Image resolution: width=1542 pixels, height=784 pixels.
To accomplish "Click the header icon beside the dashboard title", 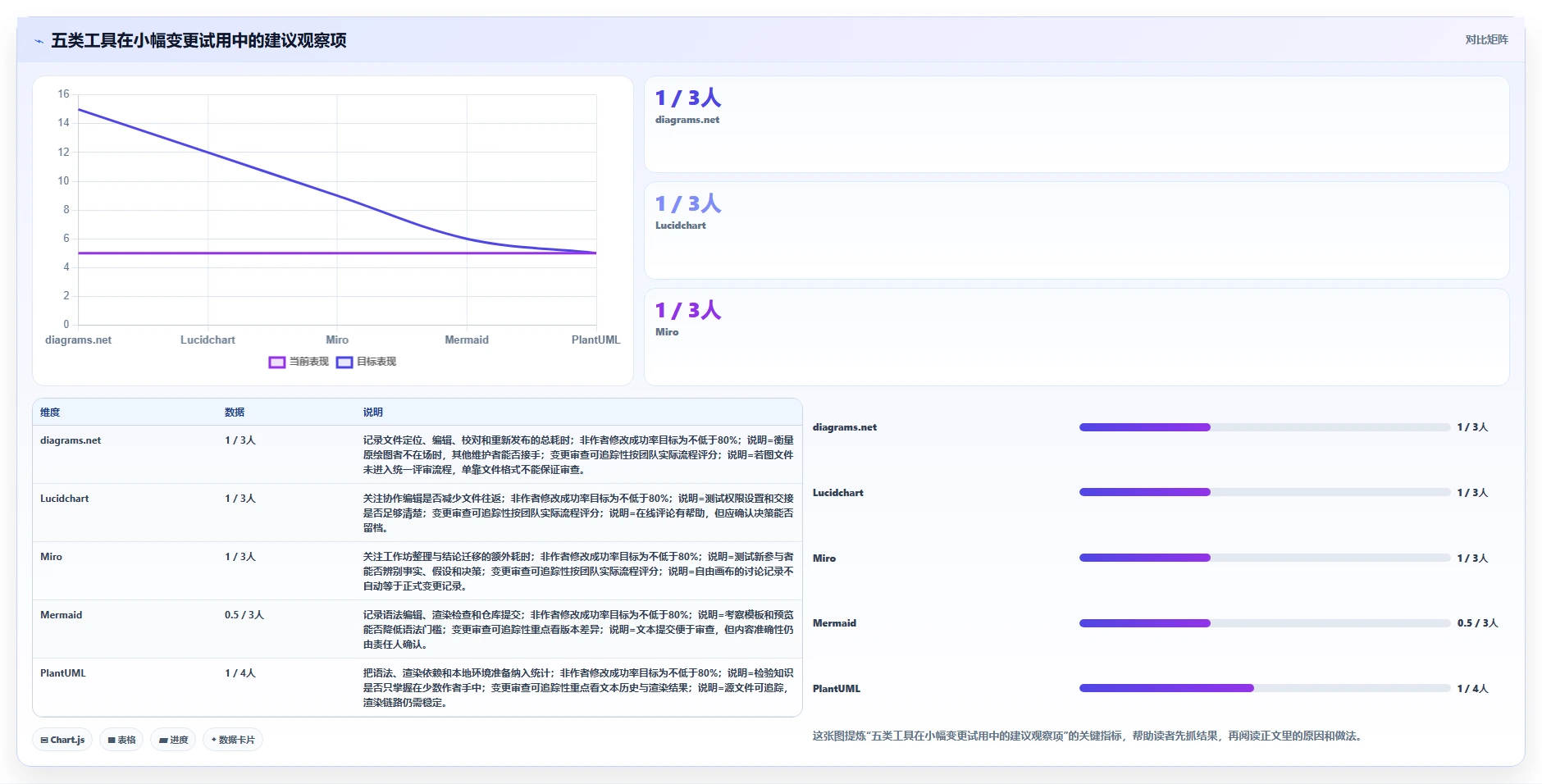I will [39, 41].
